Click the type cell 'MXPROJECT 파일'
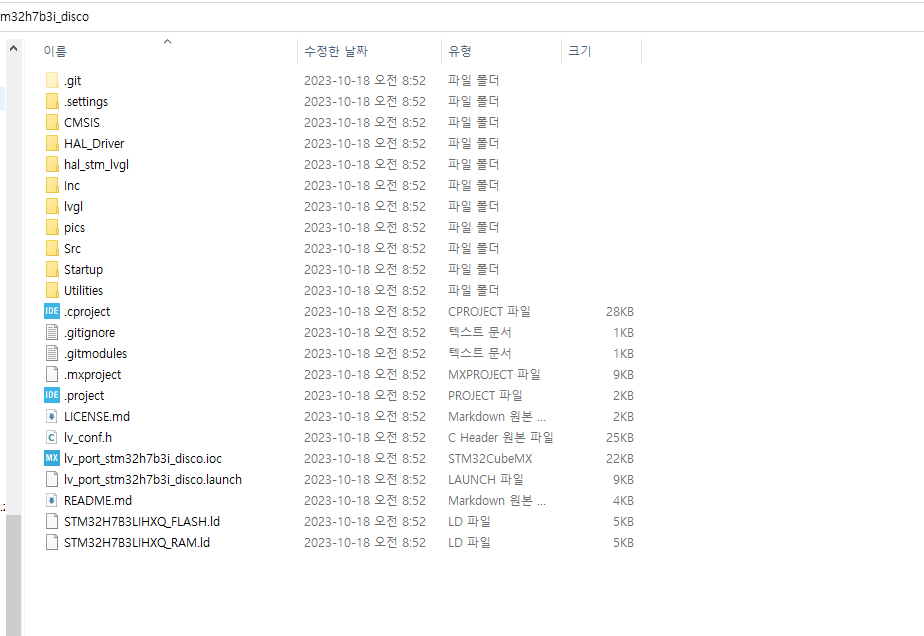 tap(494, 374)
